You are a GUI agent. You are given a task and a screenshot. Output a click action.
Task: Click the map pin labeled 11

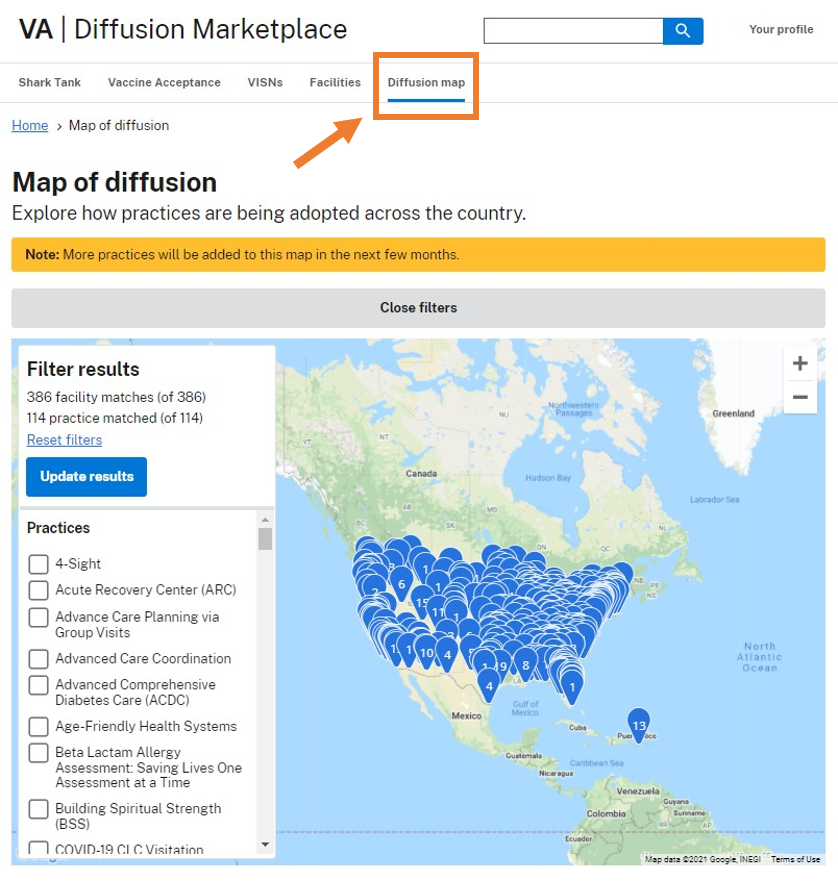pos(438,612)
